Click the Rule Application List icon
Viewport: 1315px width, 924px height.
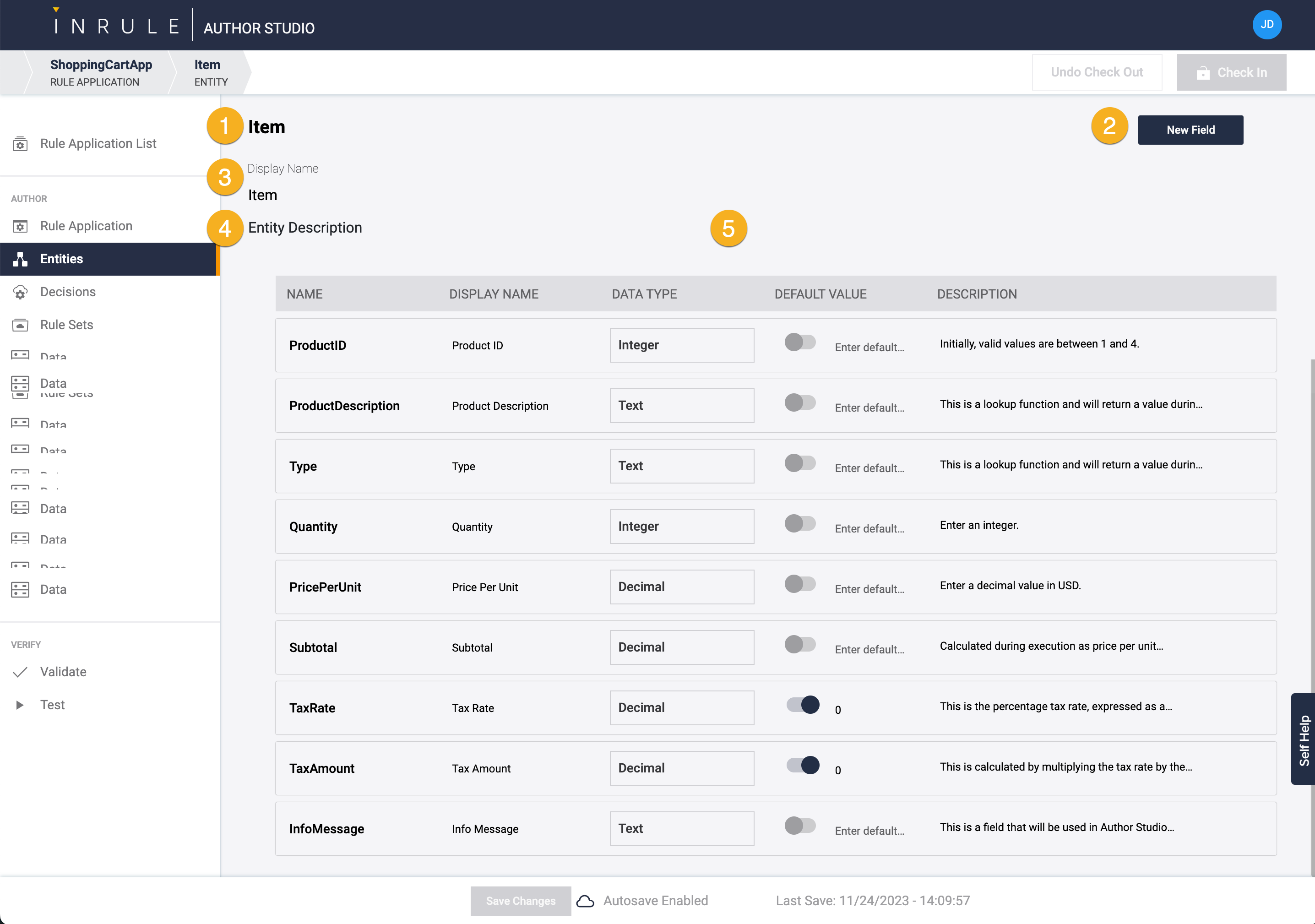pyautogui.click(x=20, y=144)
